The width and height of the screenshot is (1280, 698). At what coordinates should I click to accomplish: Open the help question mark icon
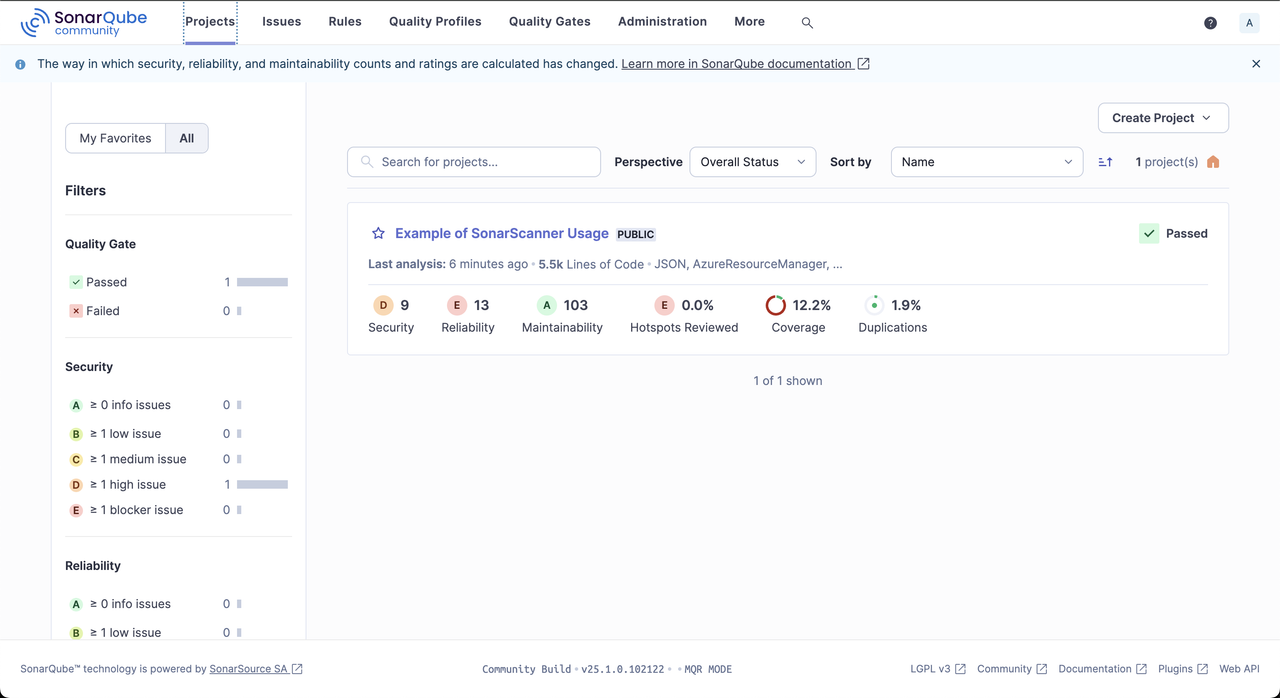point(1210,23)
